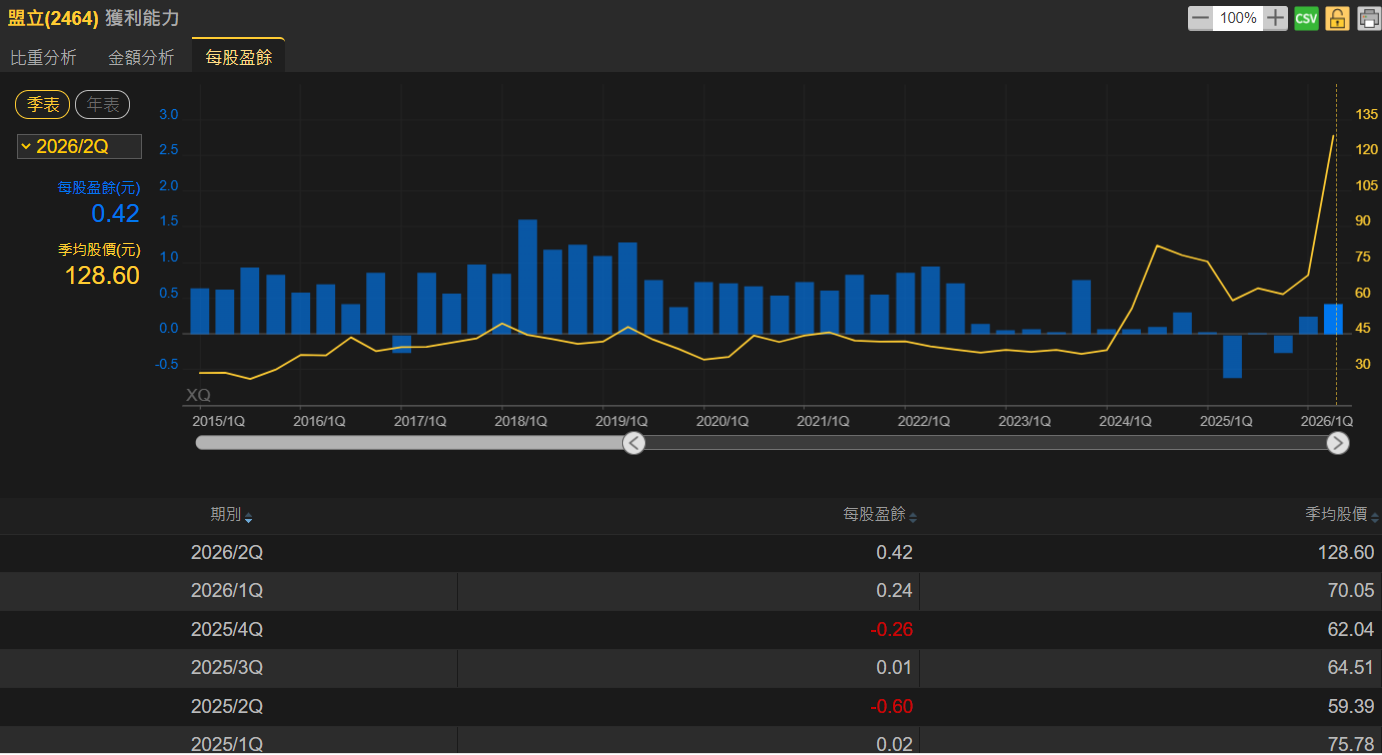Select the 2025/2Q table row

coord(691,707)
